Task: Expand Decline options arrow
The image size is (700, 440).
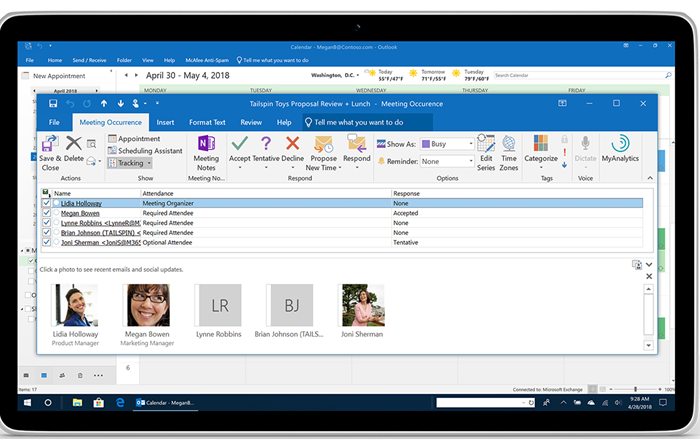Action: [293, 168]
